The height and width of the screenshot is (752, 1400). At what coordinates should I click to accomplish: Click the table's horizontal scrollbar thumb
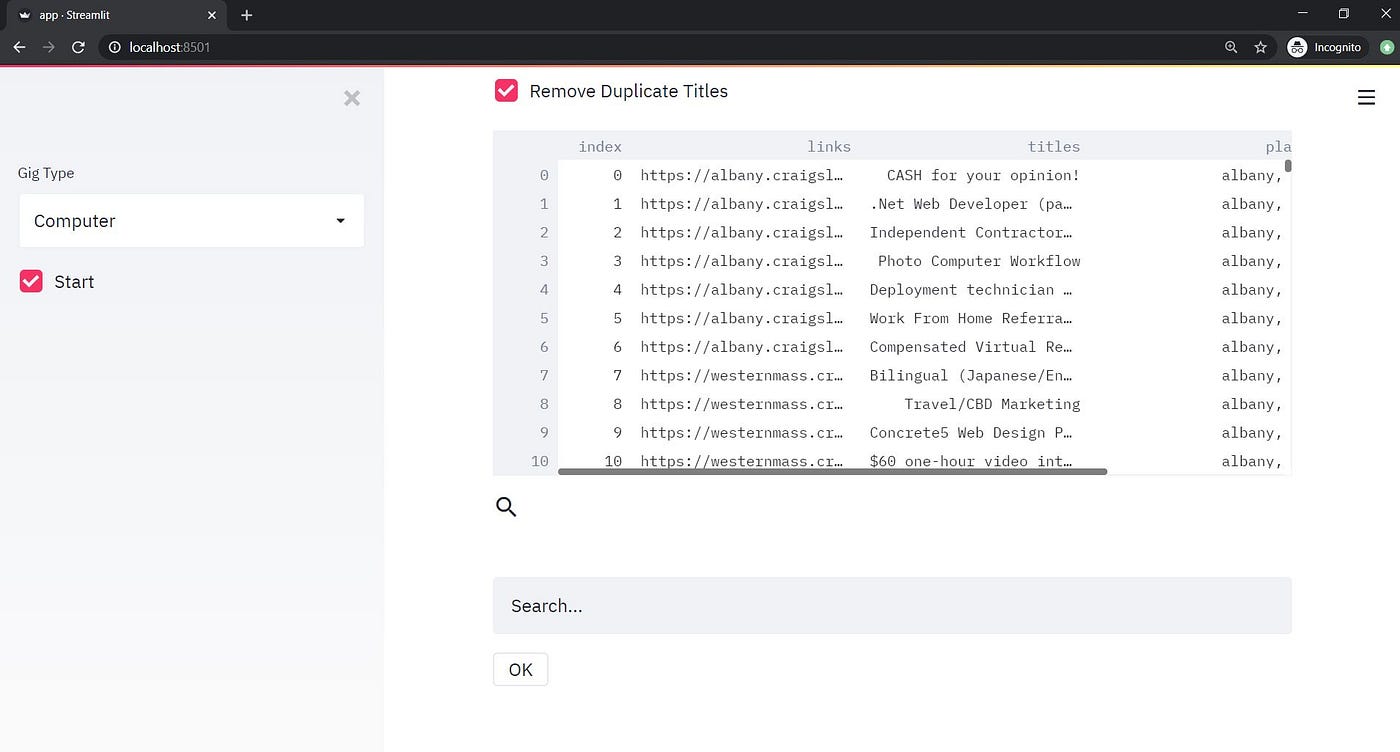[832, 471]
